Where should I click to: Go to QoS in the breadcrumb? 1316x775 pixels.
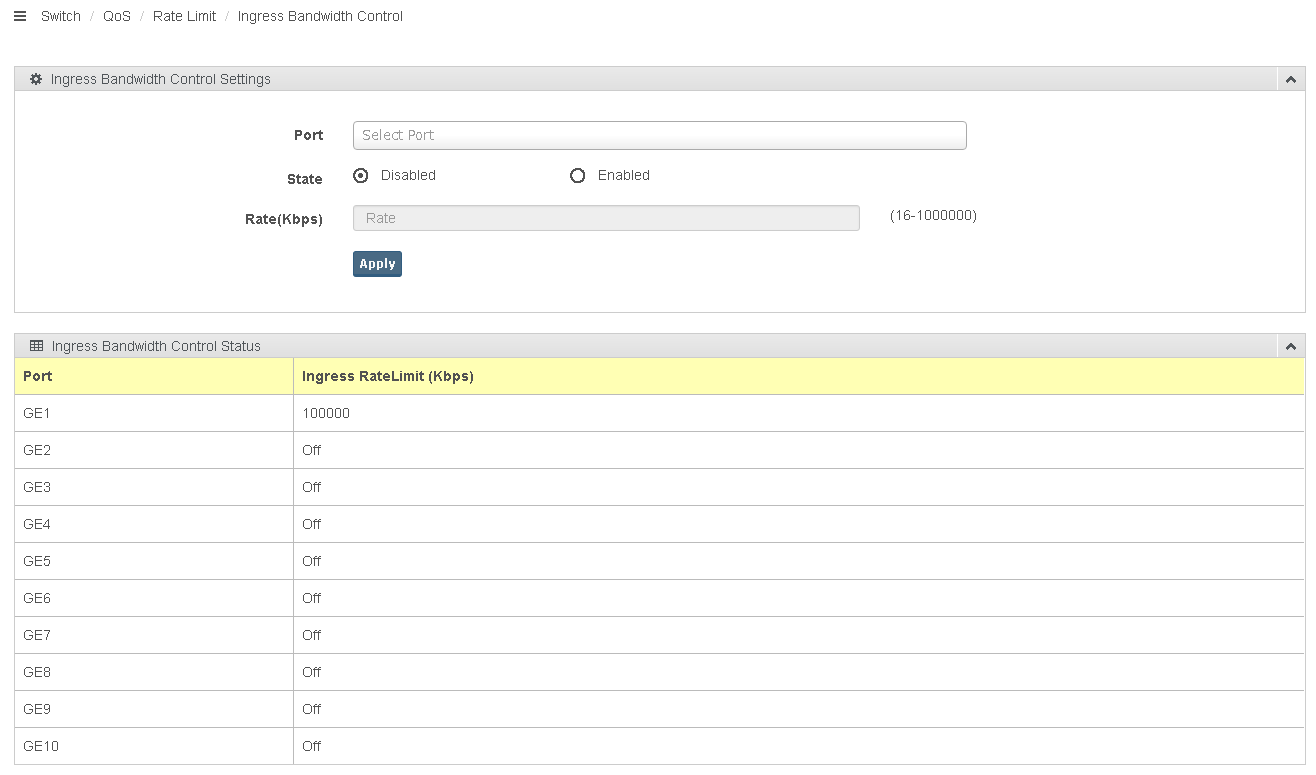[x=117, y=16]
